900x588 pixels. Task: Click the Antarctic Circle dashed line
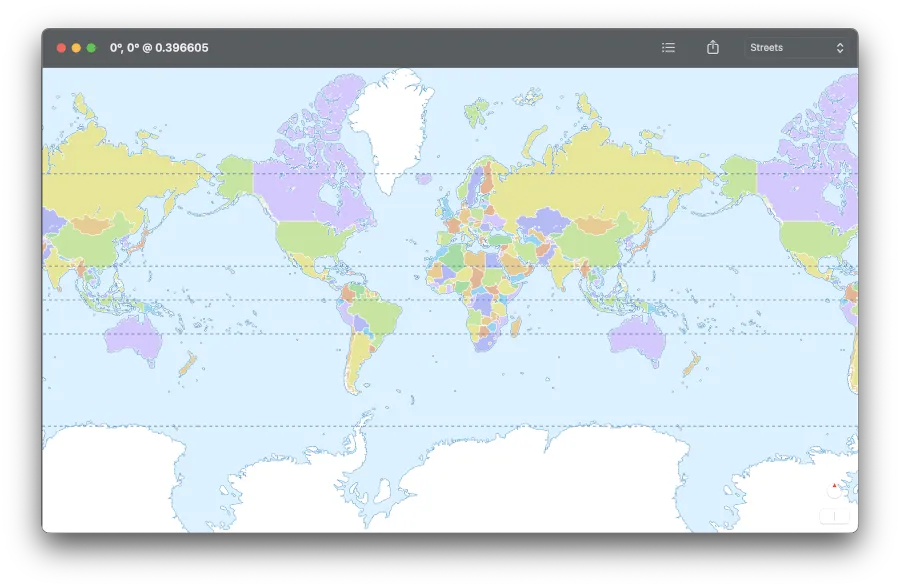click(300, 426)
